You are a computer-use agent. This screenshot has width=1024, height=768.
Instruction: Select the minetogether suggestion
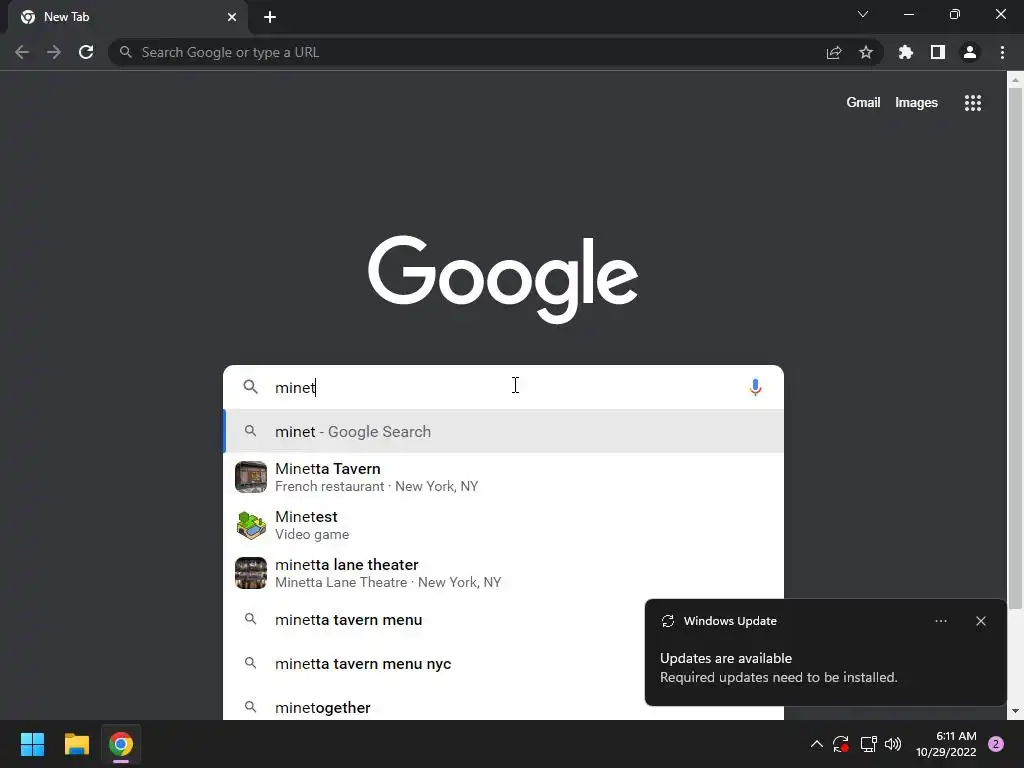[x=434, y=707]
